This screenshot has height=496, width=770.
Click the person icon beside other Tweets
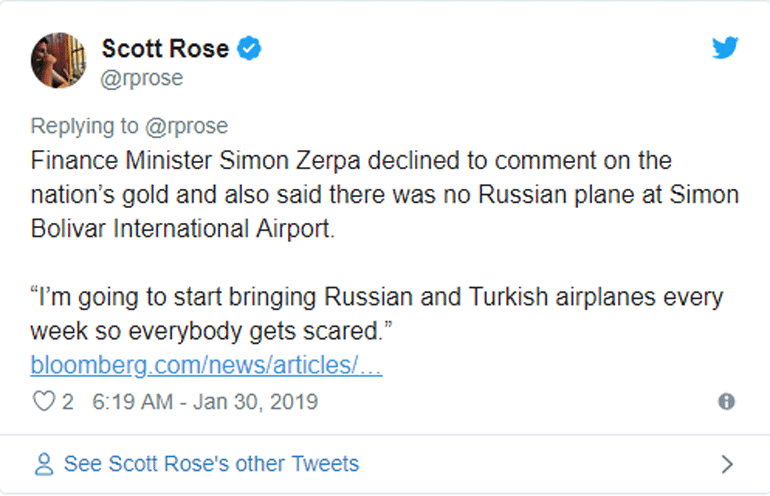43,464
